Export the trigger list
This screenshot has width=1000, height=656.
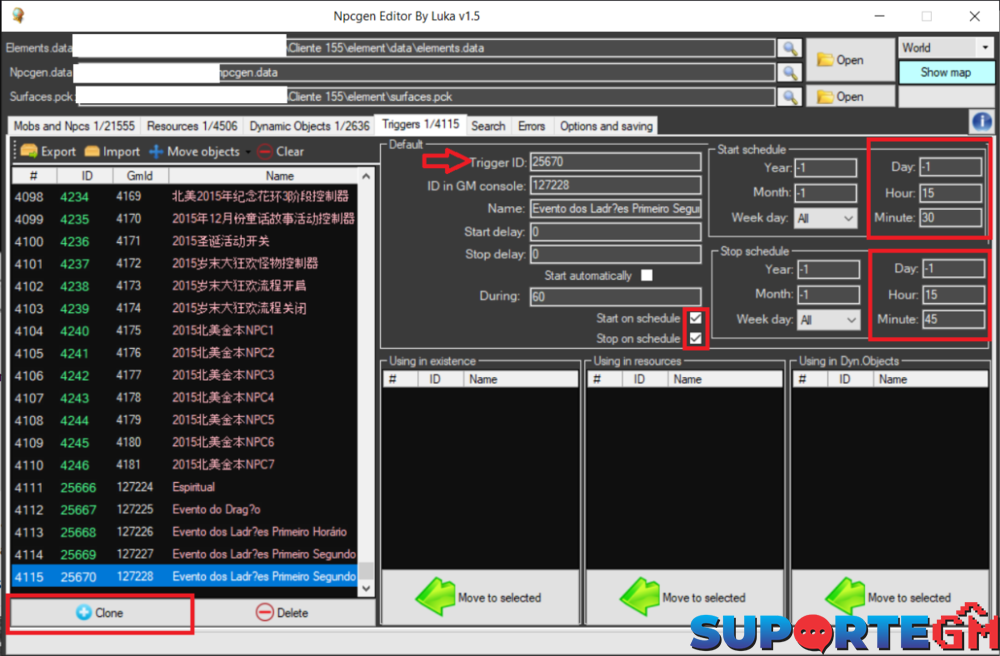click(x=48, y=152)
